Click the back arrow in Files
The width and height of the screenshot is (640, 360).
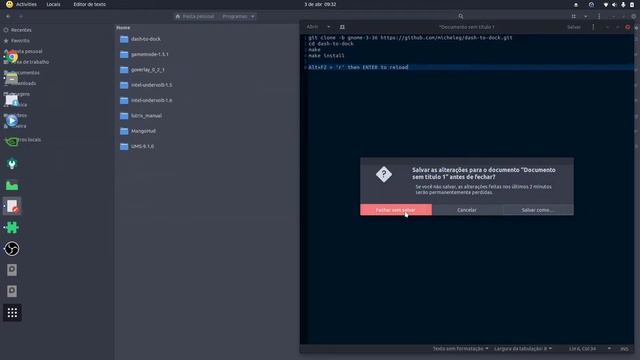8,16
